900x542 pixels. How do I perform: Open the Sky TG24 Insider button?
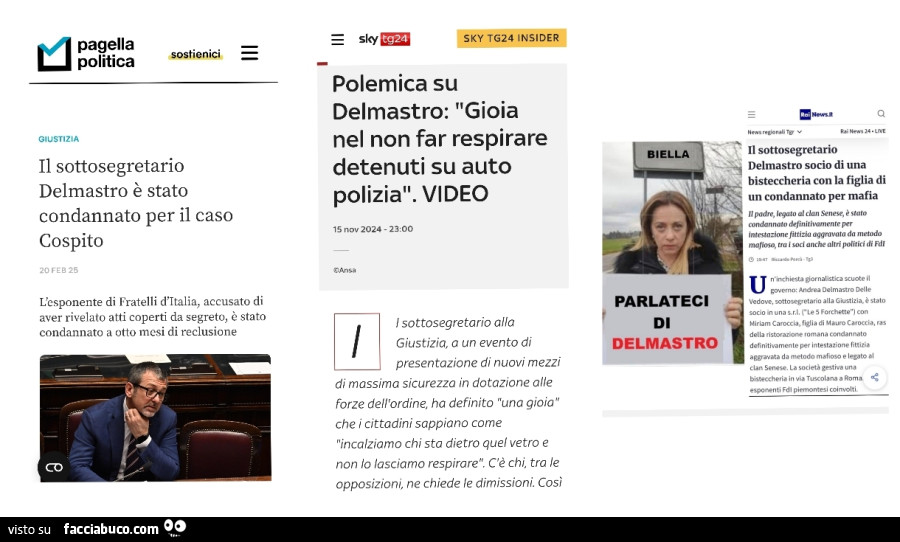(x=511, y=38)
